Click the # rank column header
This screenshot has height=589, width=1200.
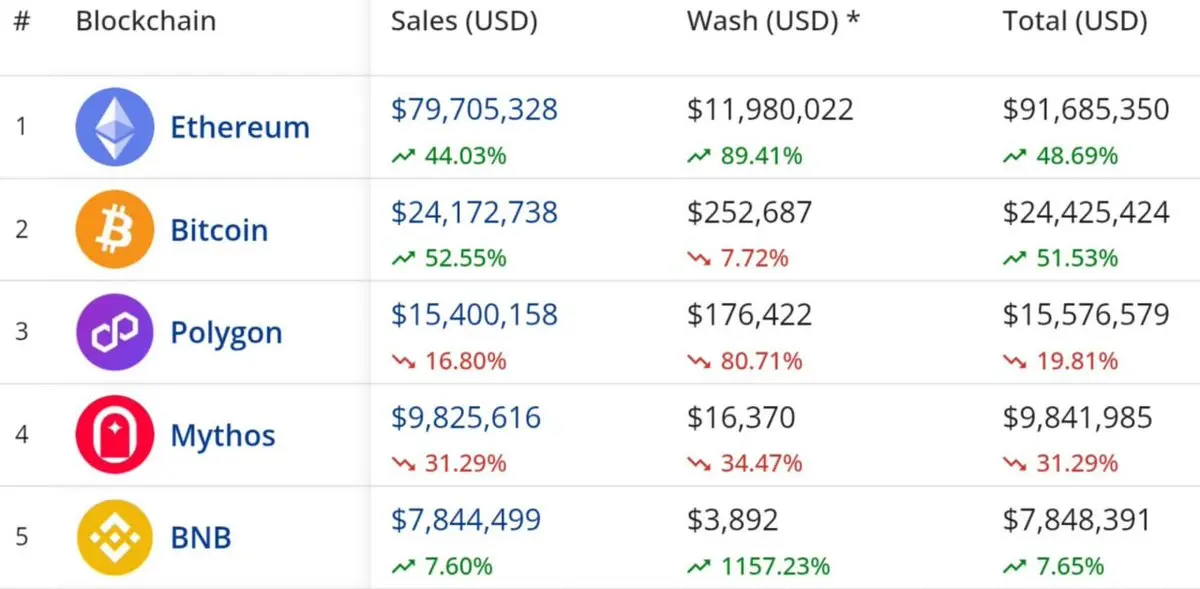22,21
